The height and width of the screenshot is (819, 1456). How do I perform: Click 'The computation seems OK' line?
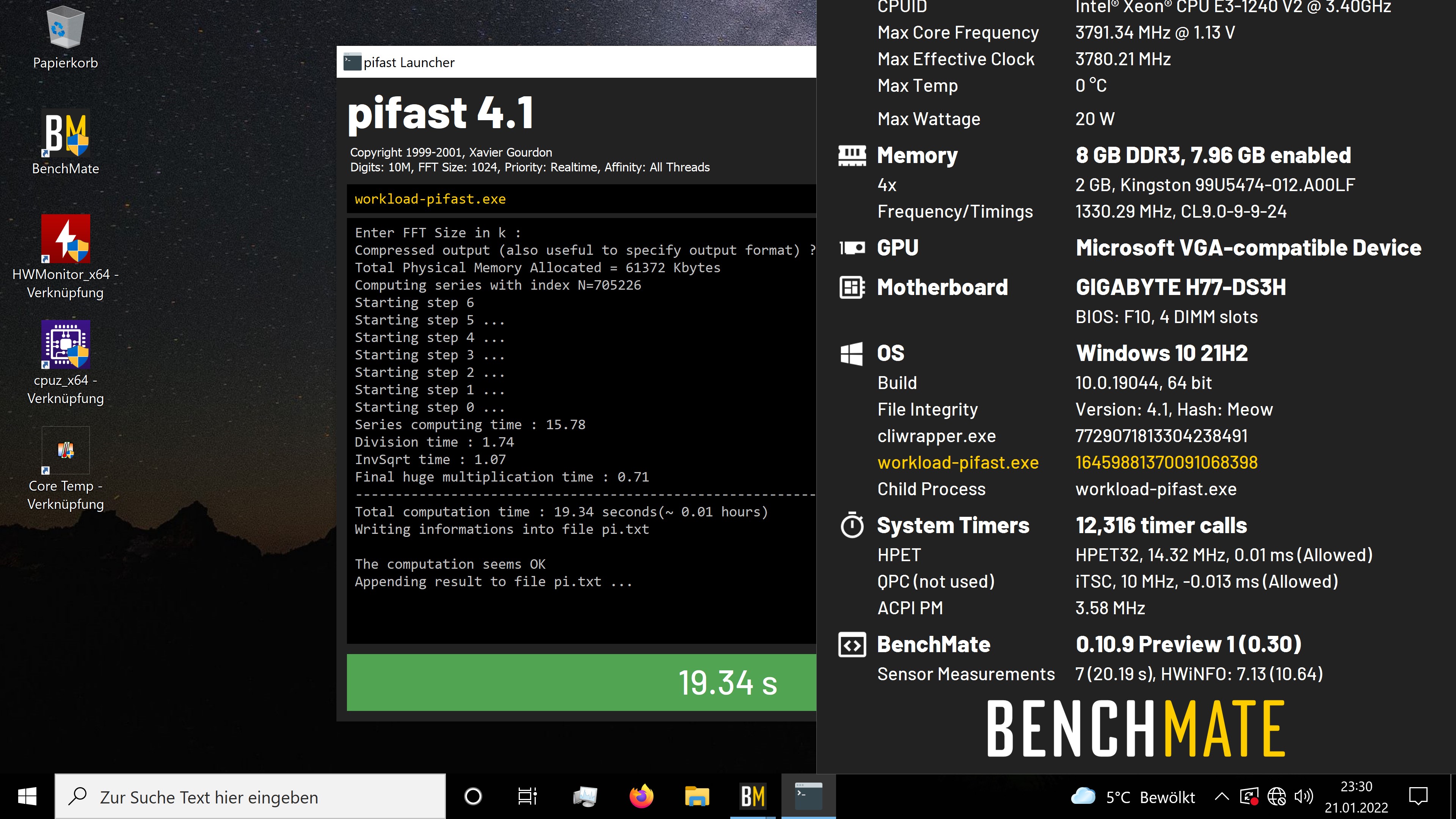450,564
